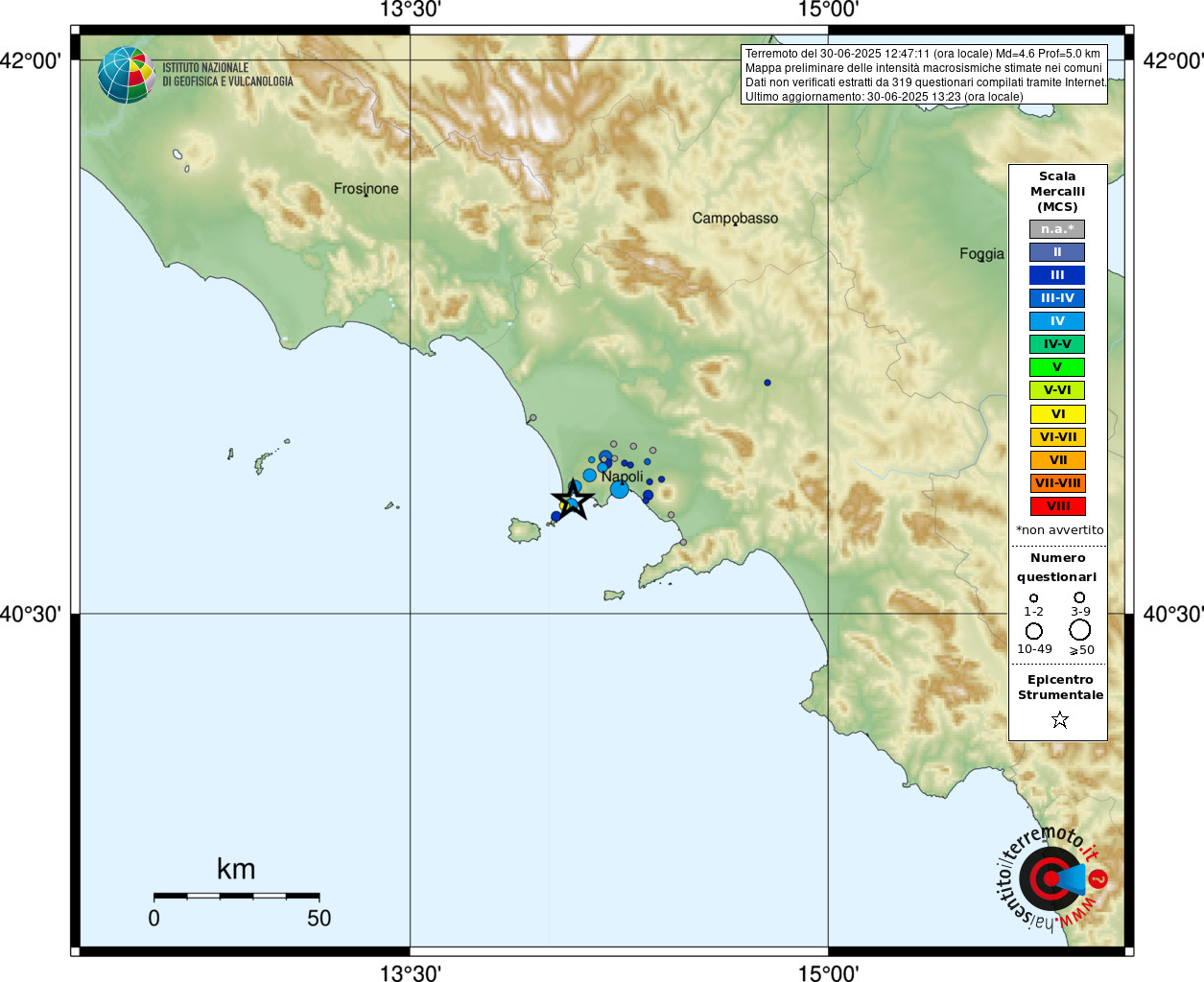This screenshot has height=982, width=1204.
Task: Click the largest ≥50 questionnaire circle in legend
Action: point(1080,630)
